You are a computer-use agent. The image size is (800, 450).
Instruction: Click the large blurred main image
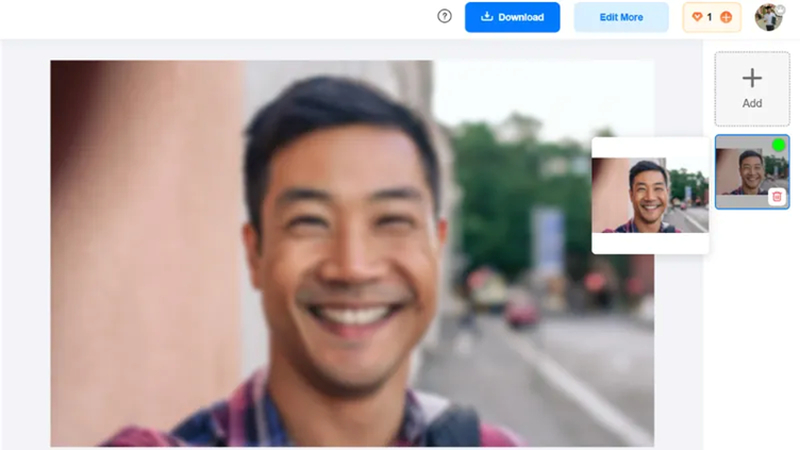click(x=352, y=254)
